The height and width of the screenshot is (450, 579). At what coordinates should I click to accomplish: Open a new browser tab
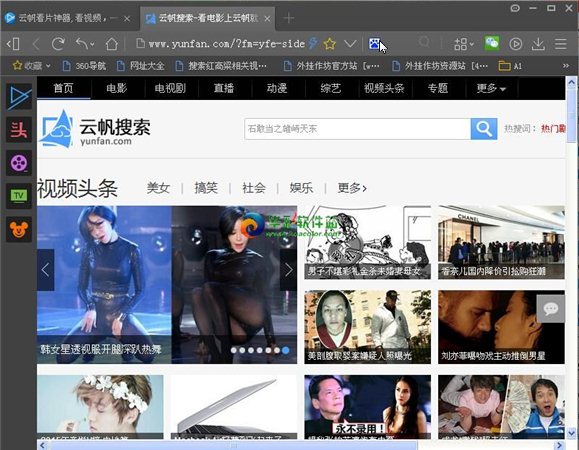289,18
